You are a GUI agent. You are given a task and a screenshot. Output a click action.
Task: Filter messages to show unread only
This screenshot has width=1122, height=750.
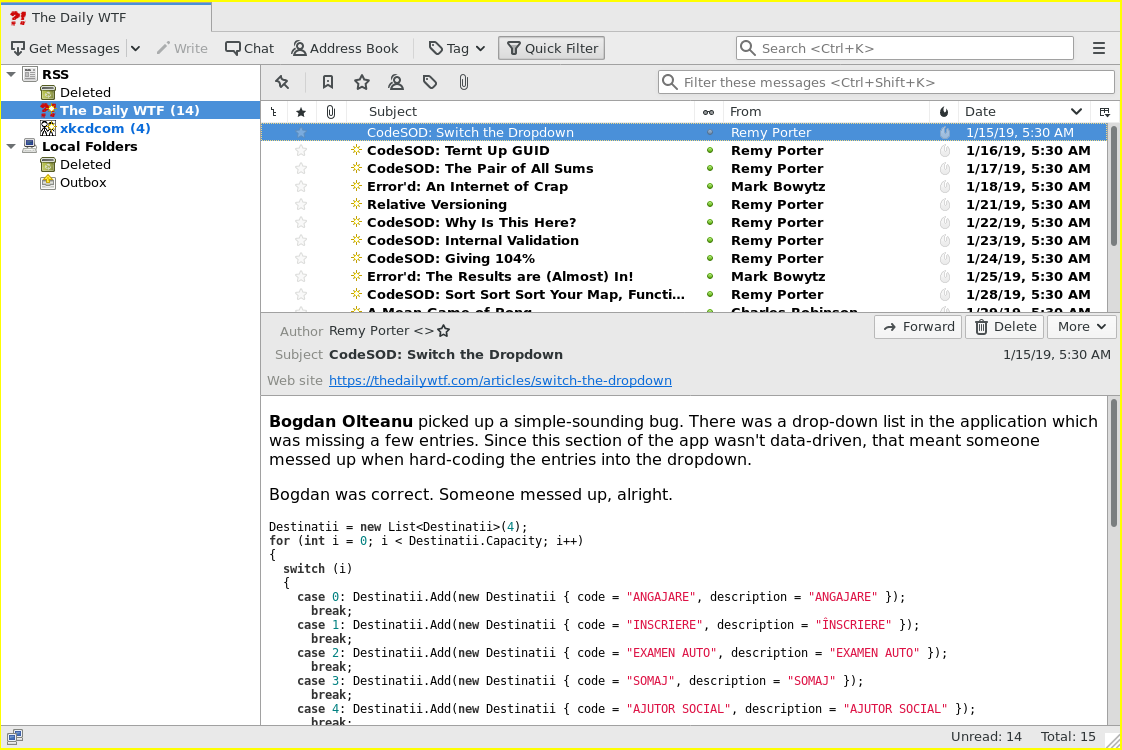[x=328, y=82]
